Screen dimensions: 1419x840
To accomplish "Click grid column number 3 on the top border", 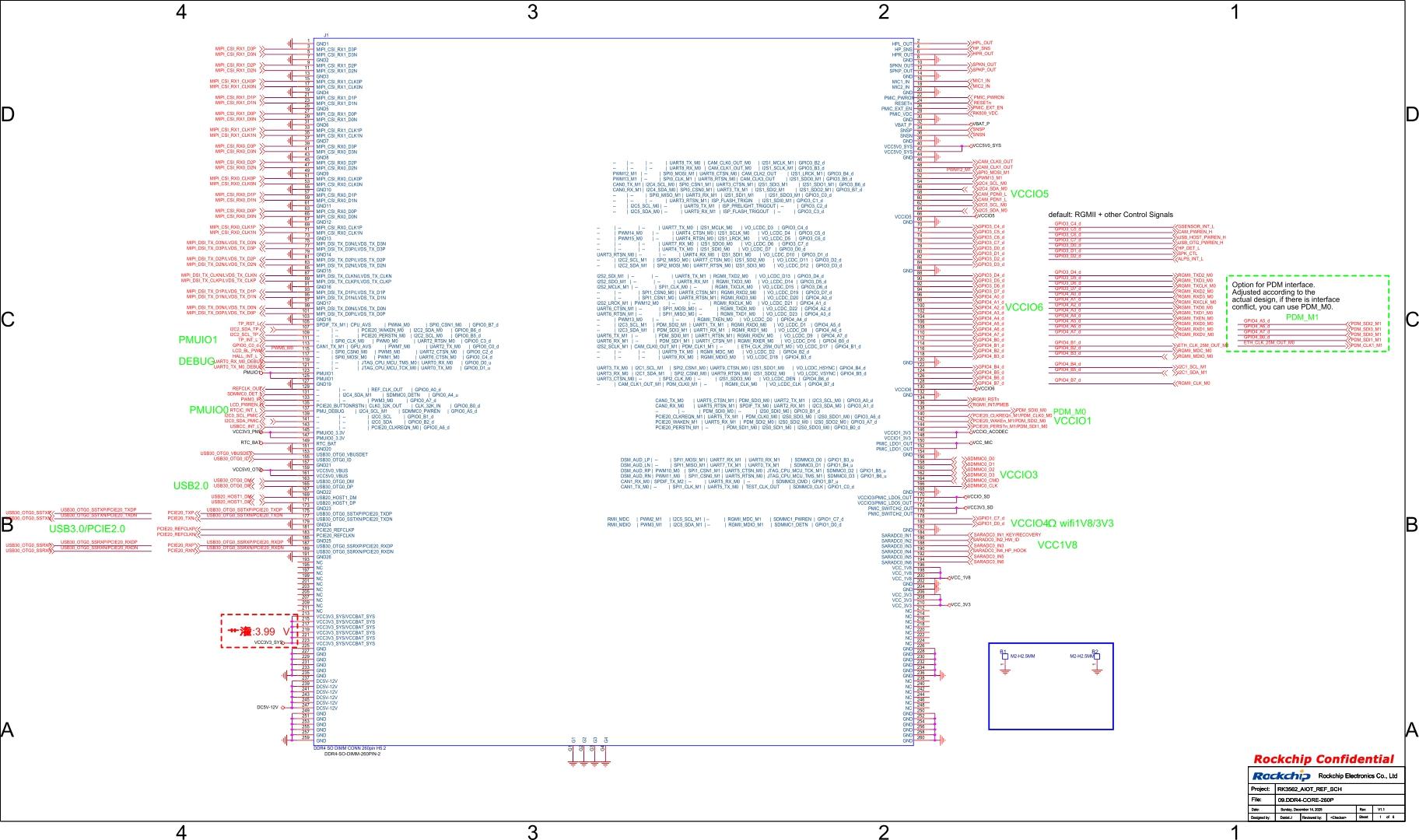I will (x=532, y=12).
